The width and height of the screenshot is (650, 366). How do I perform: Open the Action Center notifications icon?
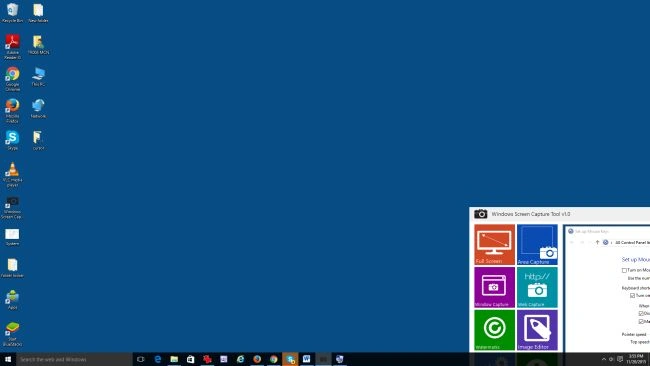click(620, 359)
